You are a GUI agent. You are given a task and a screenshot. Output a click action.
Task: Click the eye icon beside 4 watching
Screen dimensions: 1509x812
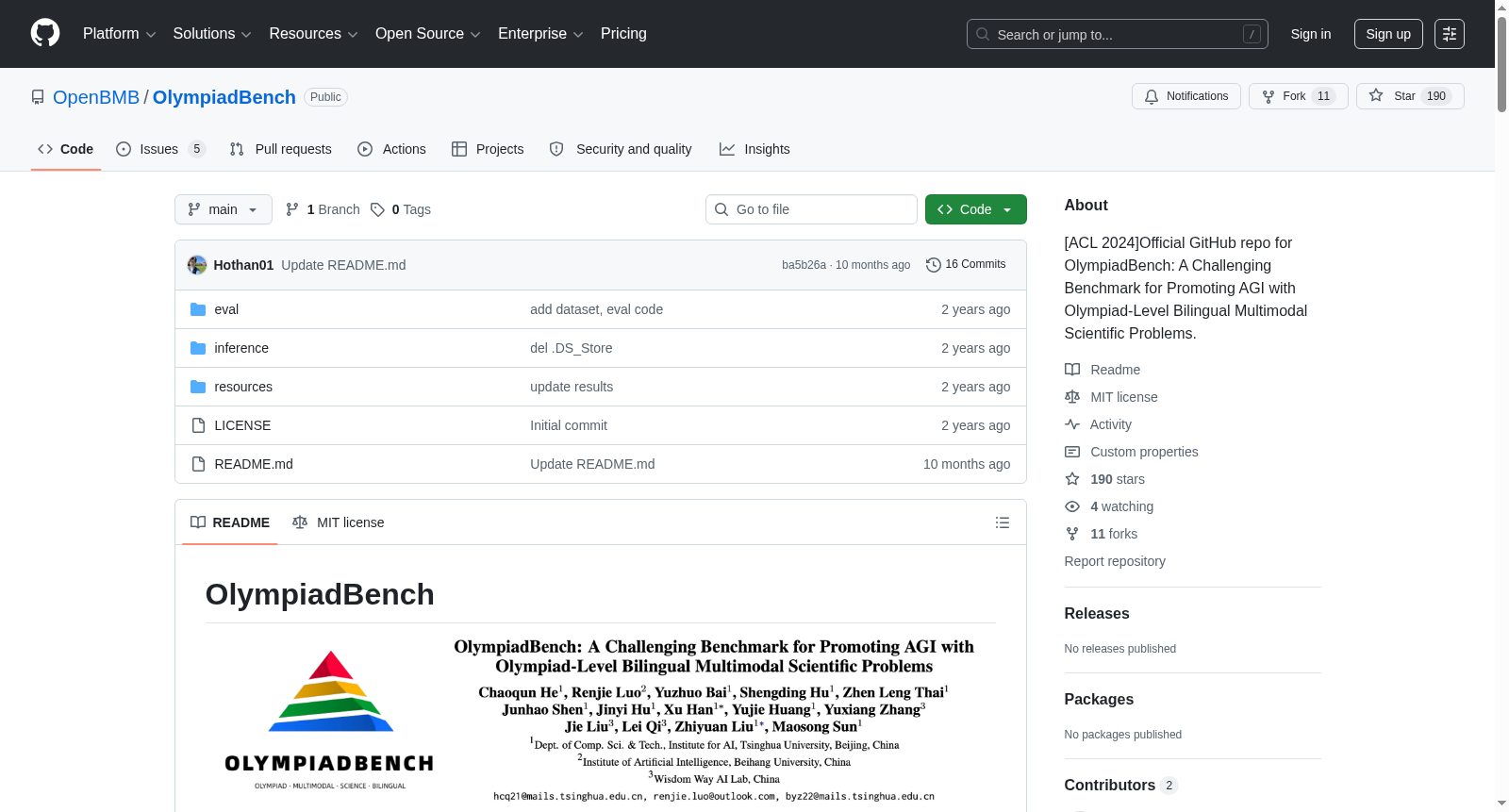click(x=1072, y=506)
